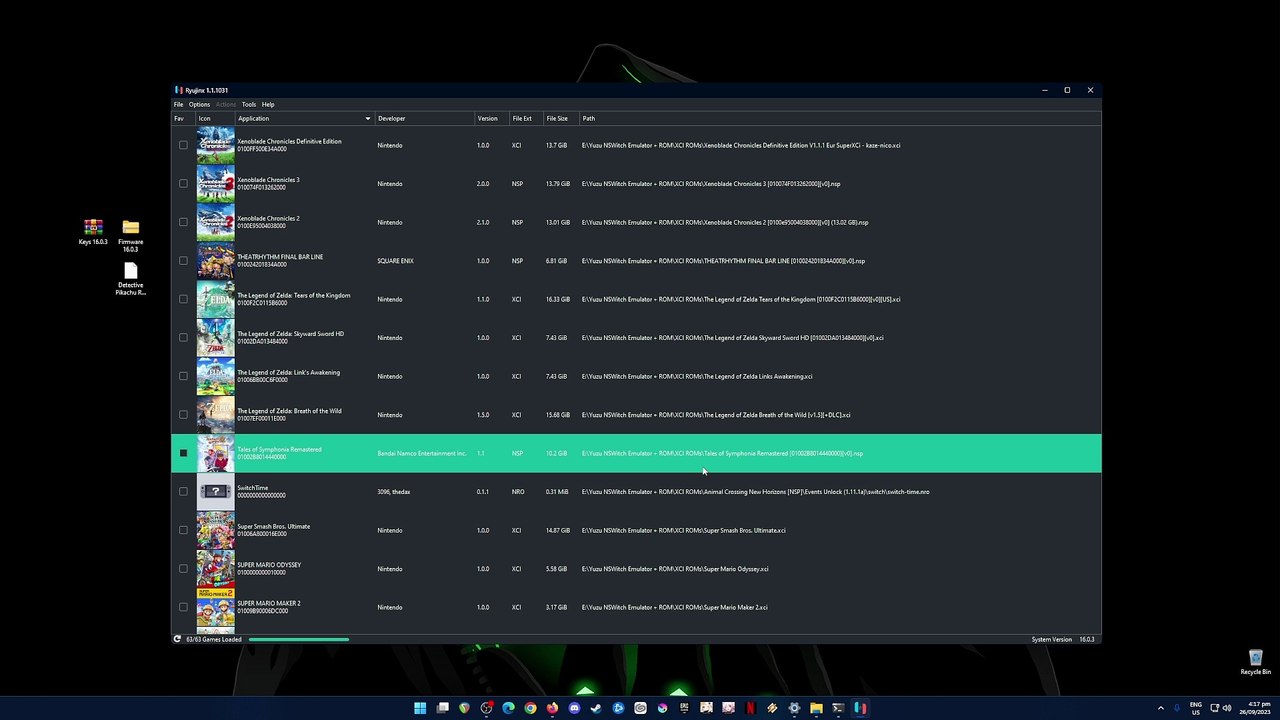The height and width of the screenshot is (720, 1280).
Task: Select the Link's Awakening cover icon
Action: (x=215, y=376)
